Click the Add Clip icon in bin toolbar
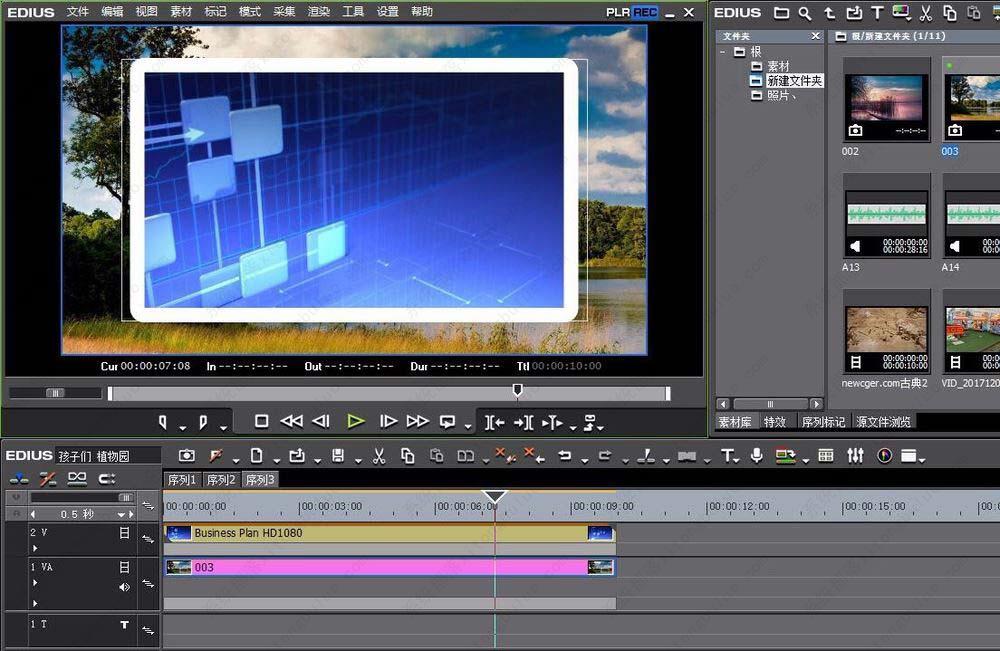Image resolution: width=1000 pixels, height=651 pixels. [854, 12]
